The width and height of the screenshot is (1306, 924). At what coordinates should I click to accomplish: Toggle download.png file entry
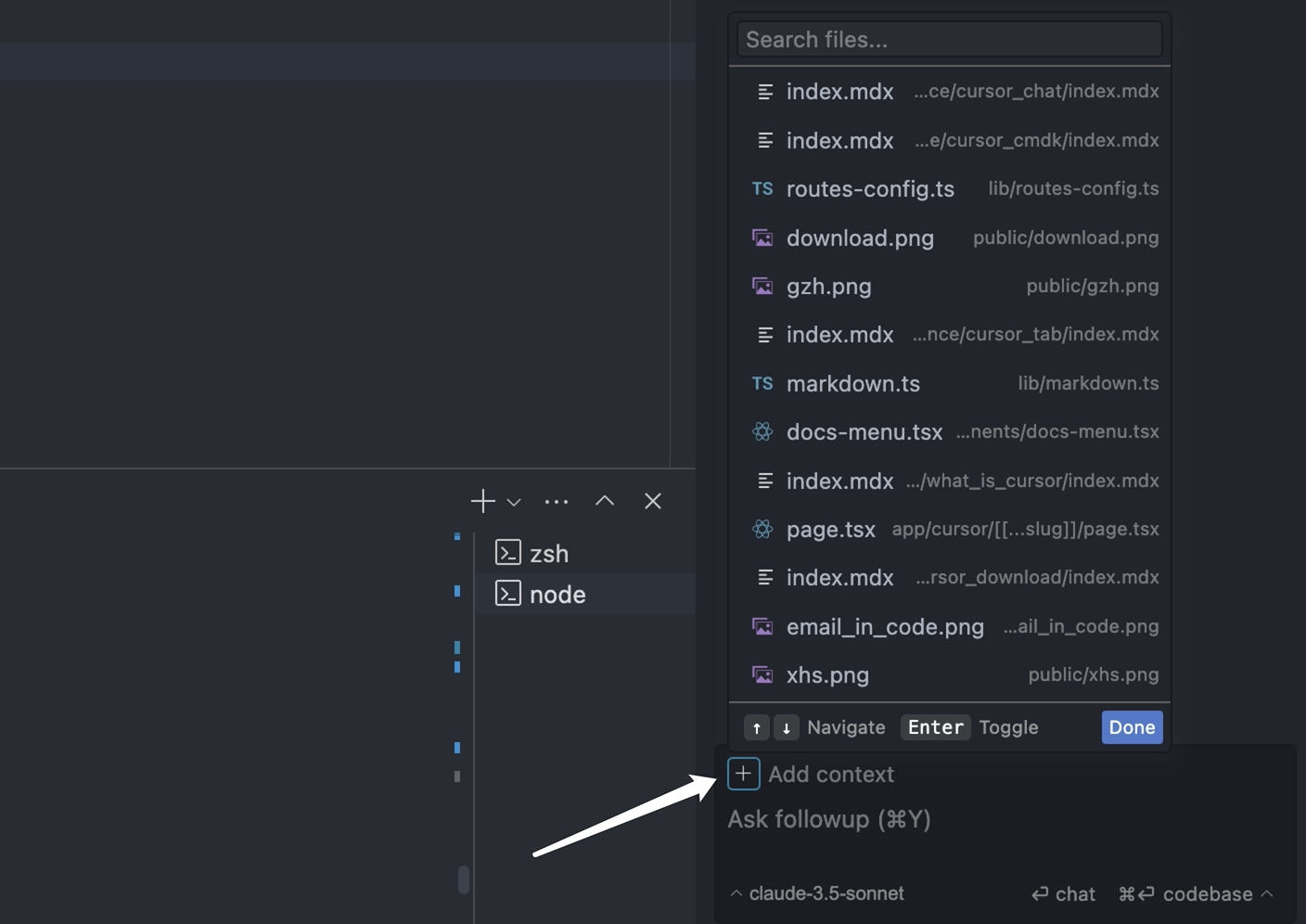pos(950,237)
